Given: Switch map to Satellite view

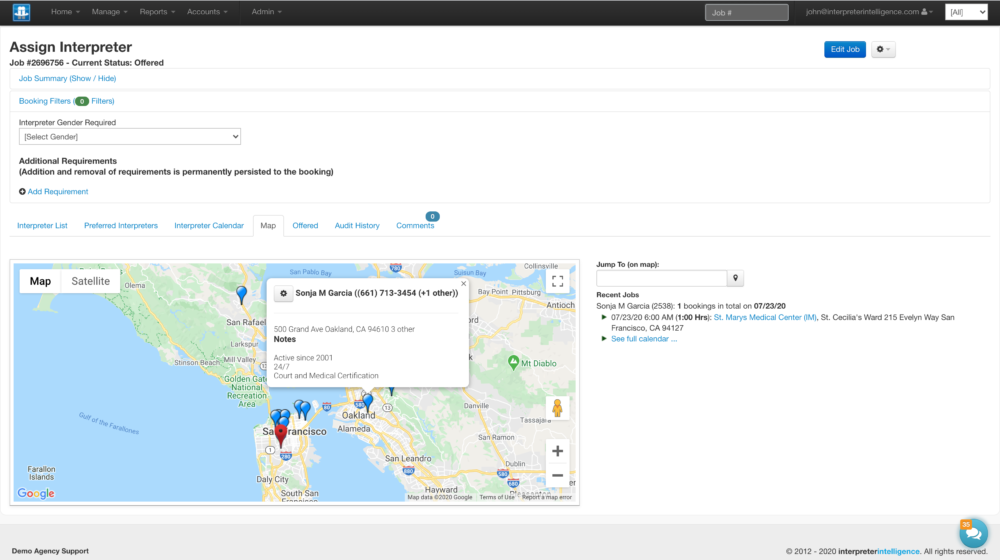Looking at the screenshot, I should [91, 281].
